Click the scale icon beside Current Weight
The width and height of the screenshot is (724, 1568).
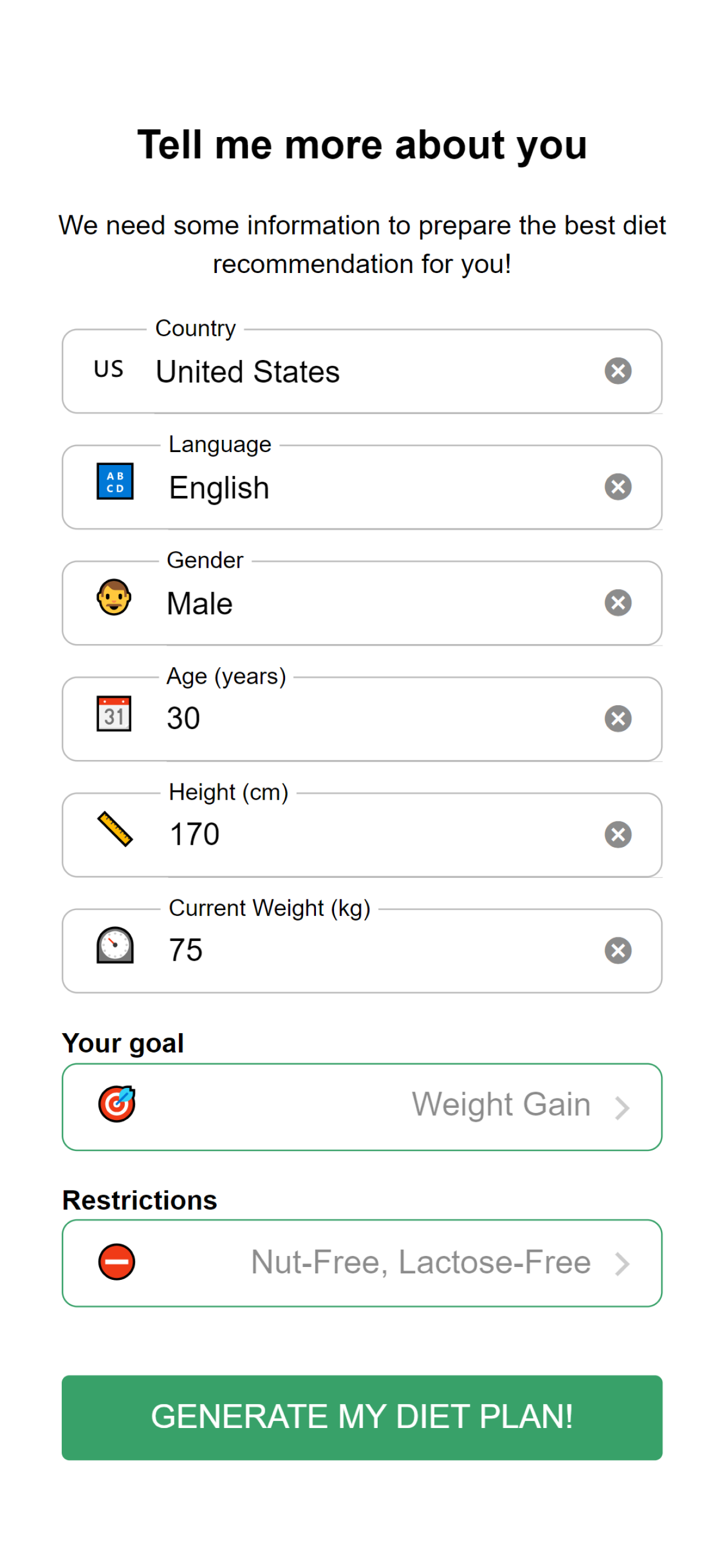pyautogui.click(x=114, y=946)
